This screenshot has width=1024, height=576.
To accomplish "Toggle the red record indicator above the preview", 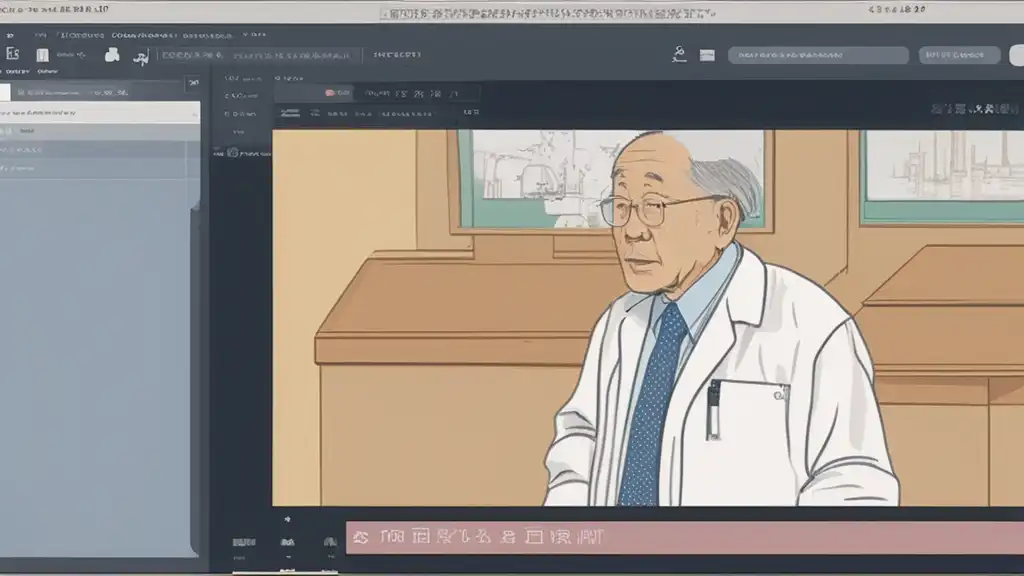I will click(330, 93).
